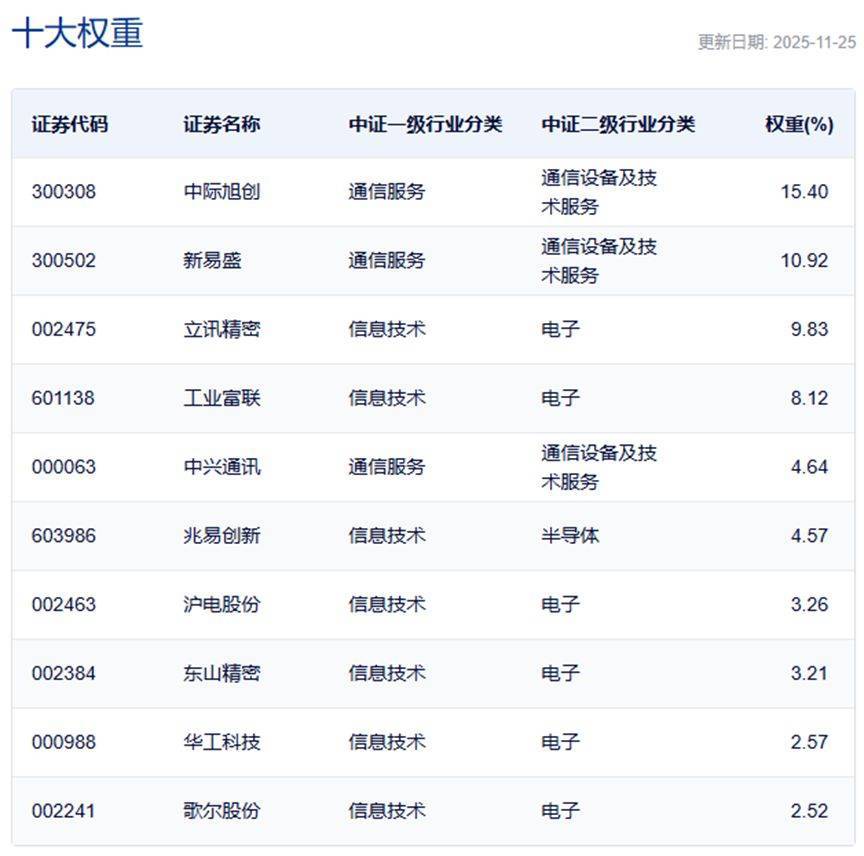
Task: Select stock name 华工科技
Action: coord(222,742)
